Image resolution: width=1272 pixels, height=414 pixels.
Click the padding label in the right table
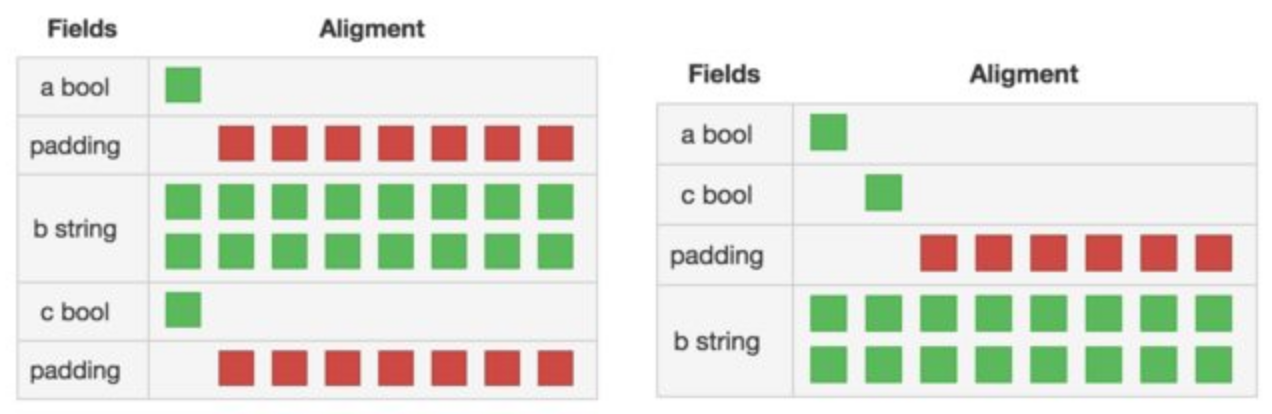click(716, 255)
